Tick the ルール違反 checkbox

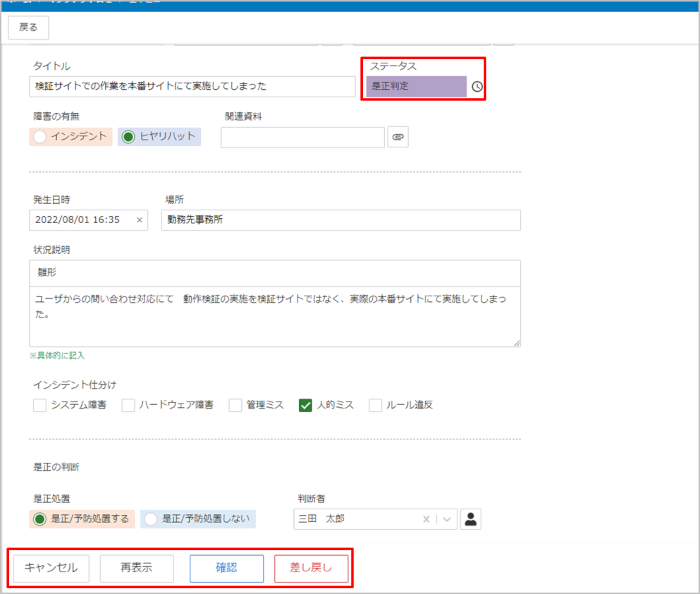click(x=375, y=405)
